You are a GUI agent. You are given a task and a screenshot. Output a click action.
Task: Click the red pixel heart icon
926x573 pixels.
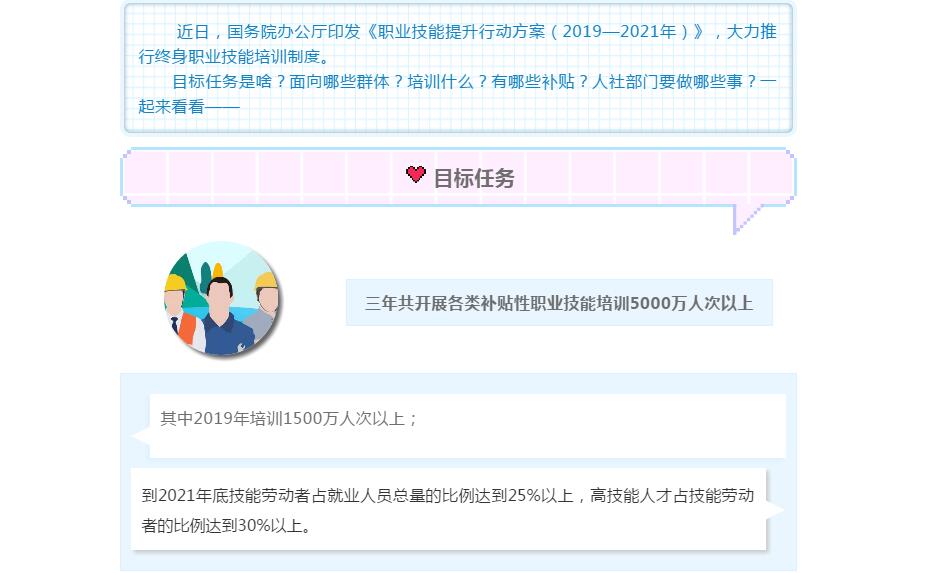click(x=416, y=174)
